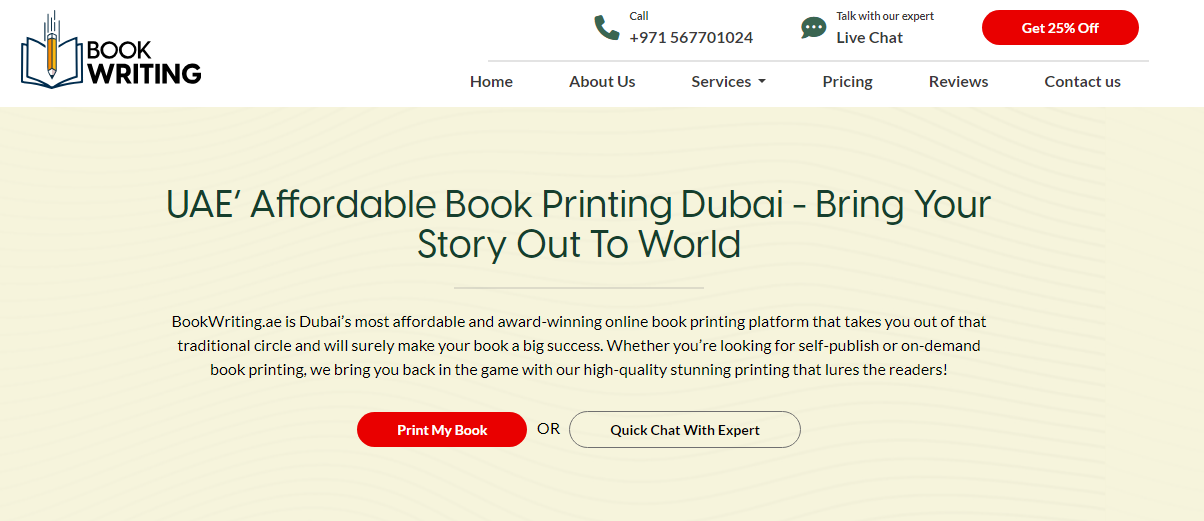The width and height of the screenshot is (1204, 521).
Task: Click the BookWriting.ae description paragraph
Action: click(578, 346)
